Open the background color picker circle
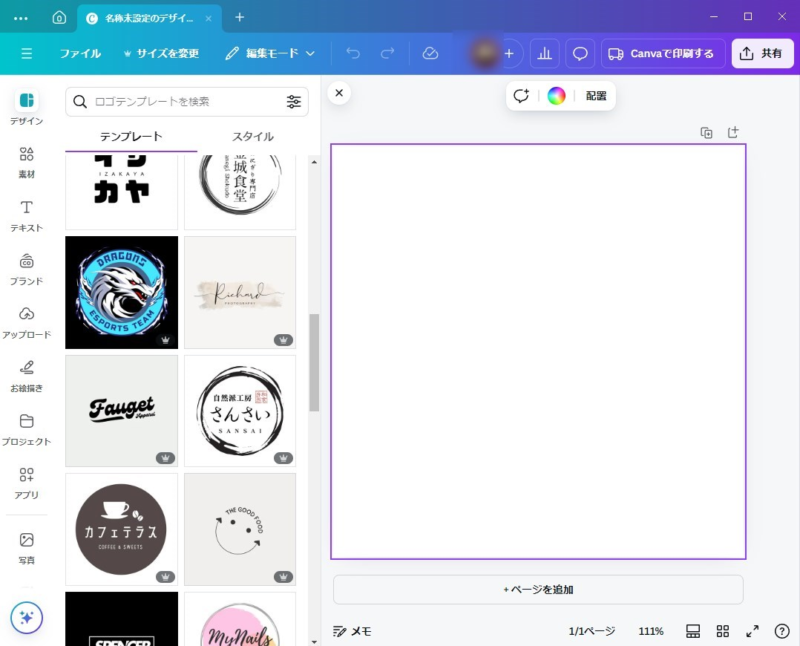Image resolution: width=800 pixels, height=646 pixels. click(x=556, y=96)
